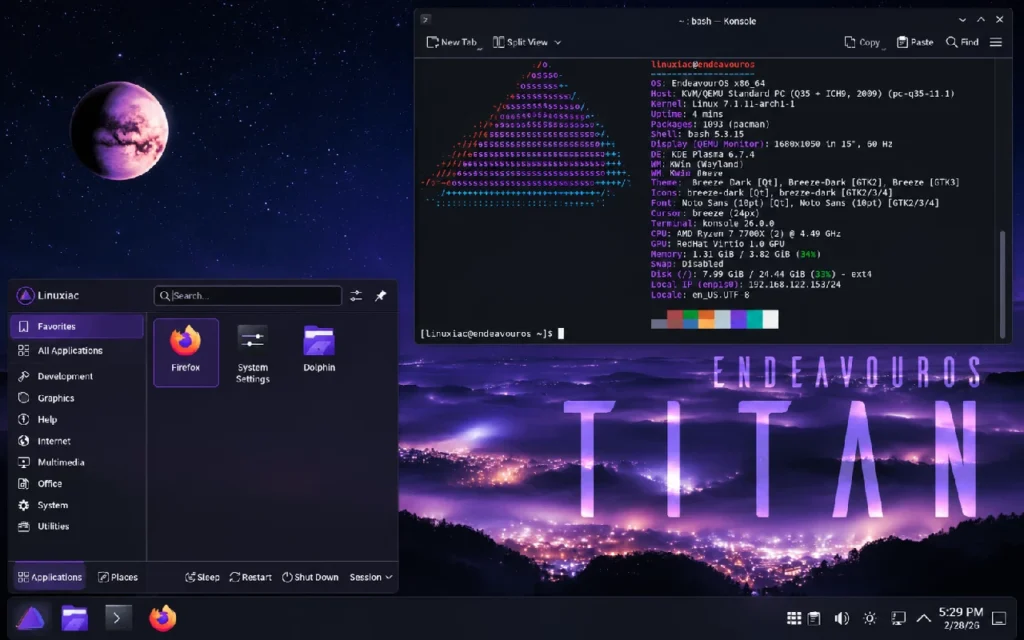Image resolution: width=1024 pixels, height=640 pixels.
Task: Open the clipboard tray icon
Action: (x=814, y=618)
